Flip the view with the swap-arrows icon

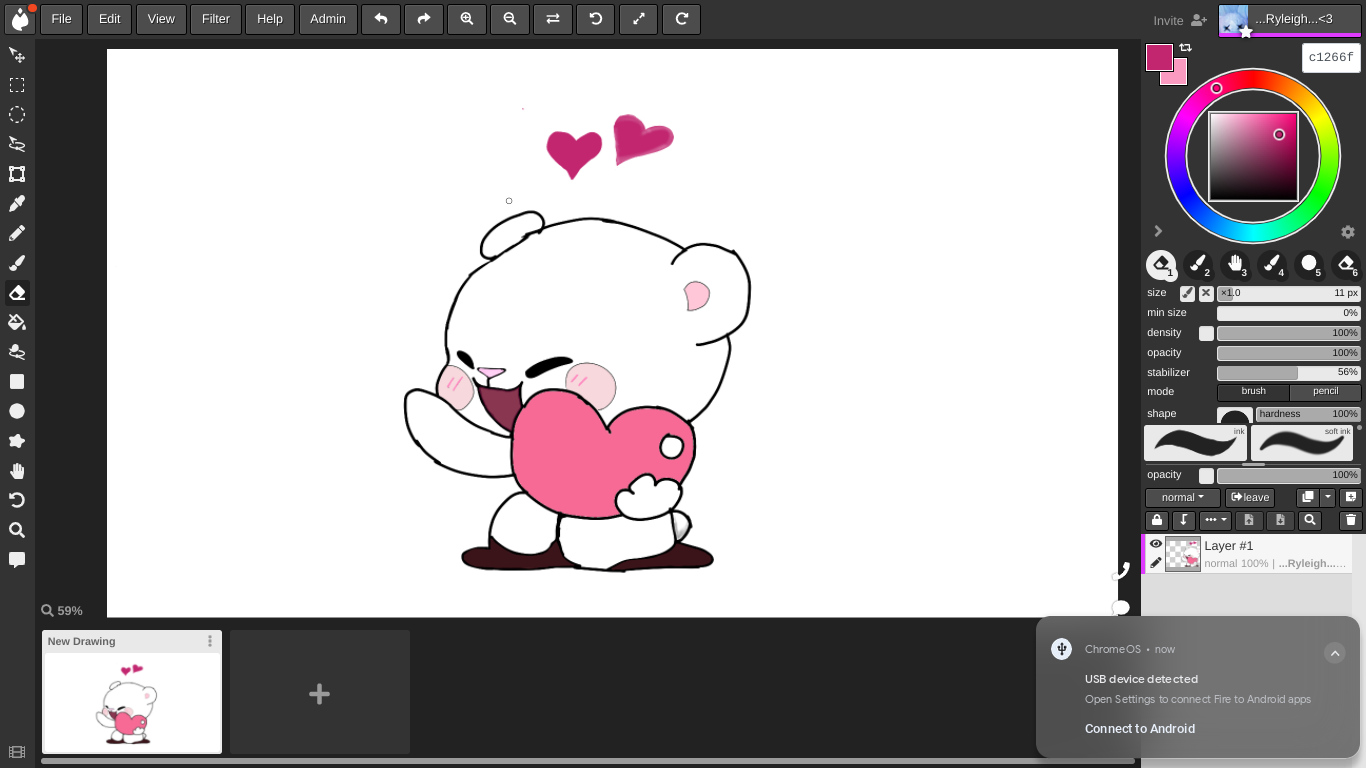(x=553, y=19)
